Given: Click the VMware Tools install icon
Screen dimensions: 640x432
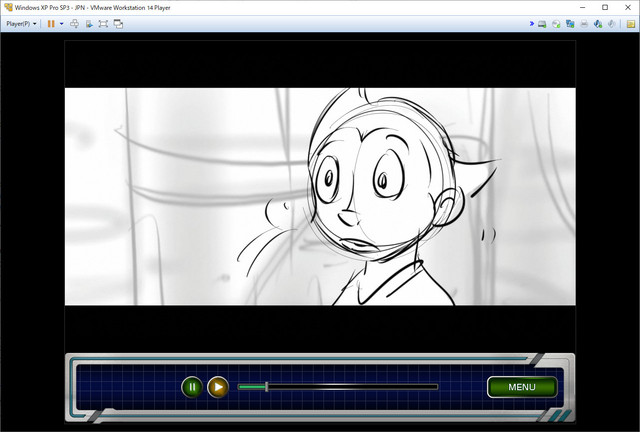Looking at the screenshot, I should [89, 24].
